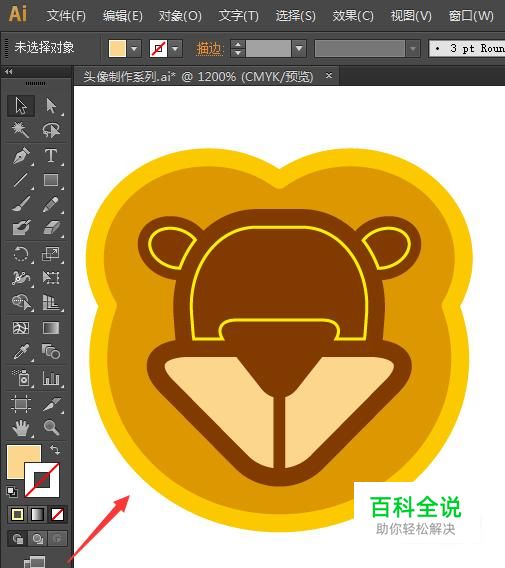Viewport: 505px width, 568px height.
Task: Open the 选择(S) menu
Action: [x=296, y=16]
